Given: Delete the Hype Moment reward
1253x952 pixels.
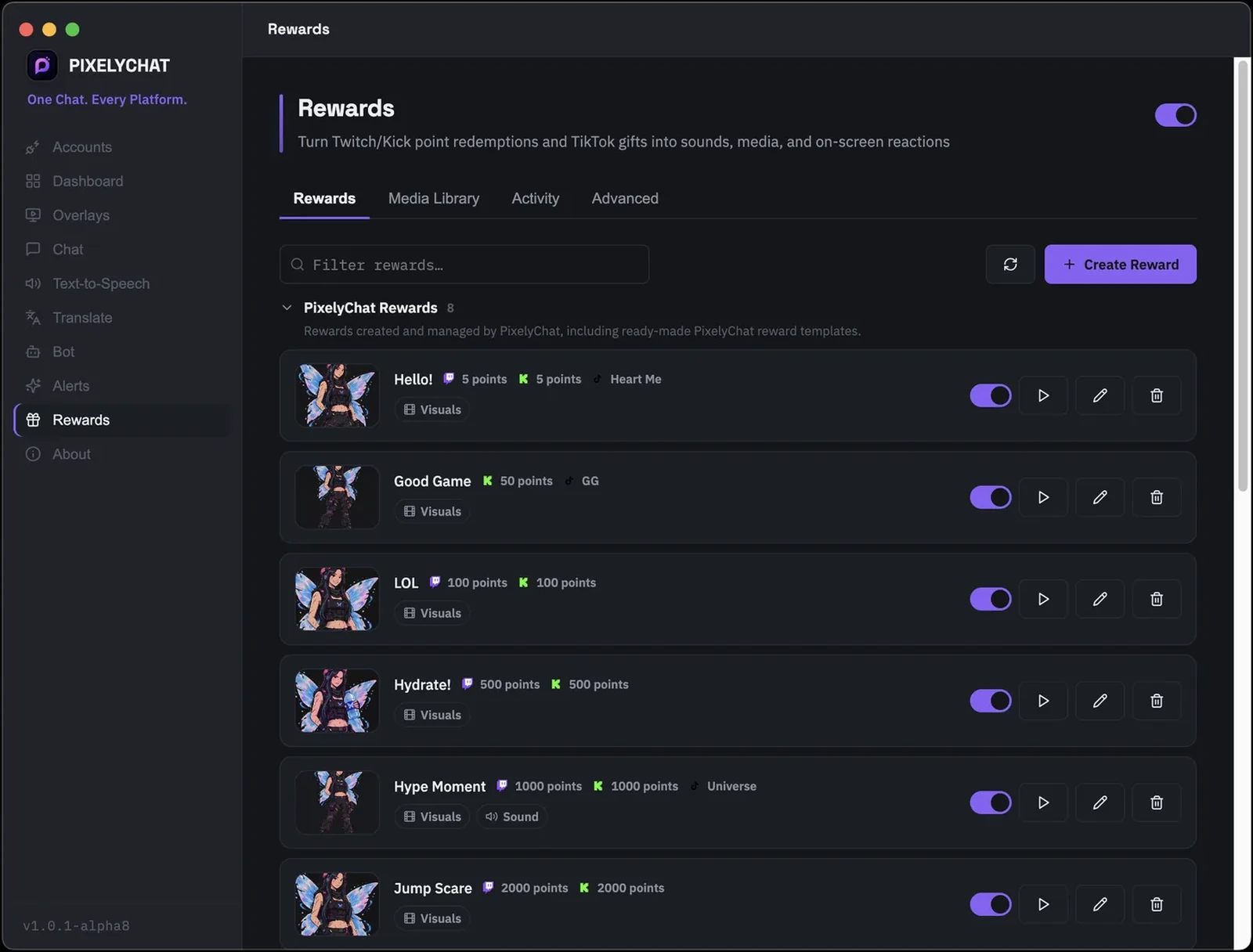Looking at the screenshot, I should [x=1156, y=802].
